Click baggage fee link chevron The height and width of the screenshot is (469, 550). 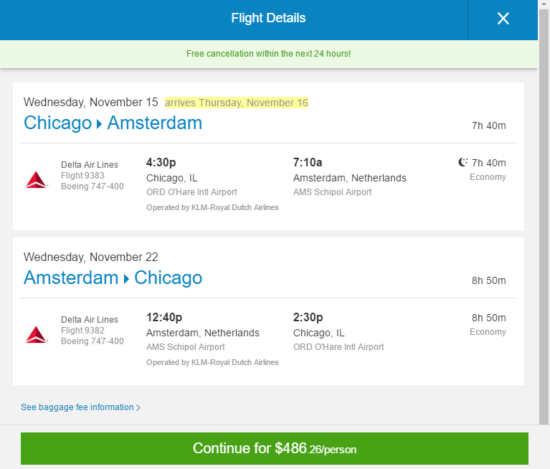138,408
